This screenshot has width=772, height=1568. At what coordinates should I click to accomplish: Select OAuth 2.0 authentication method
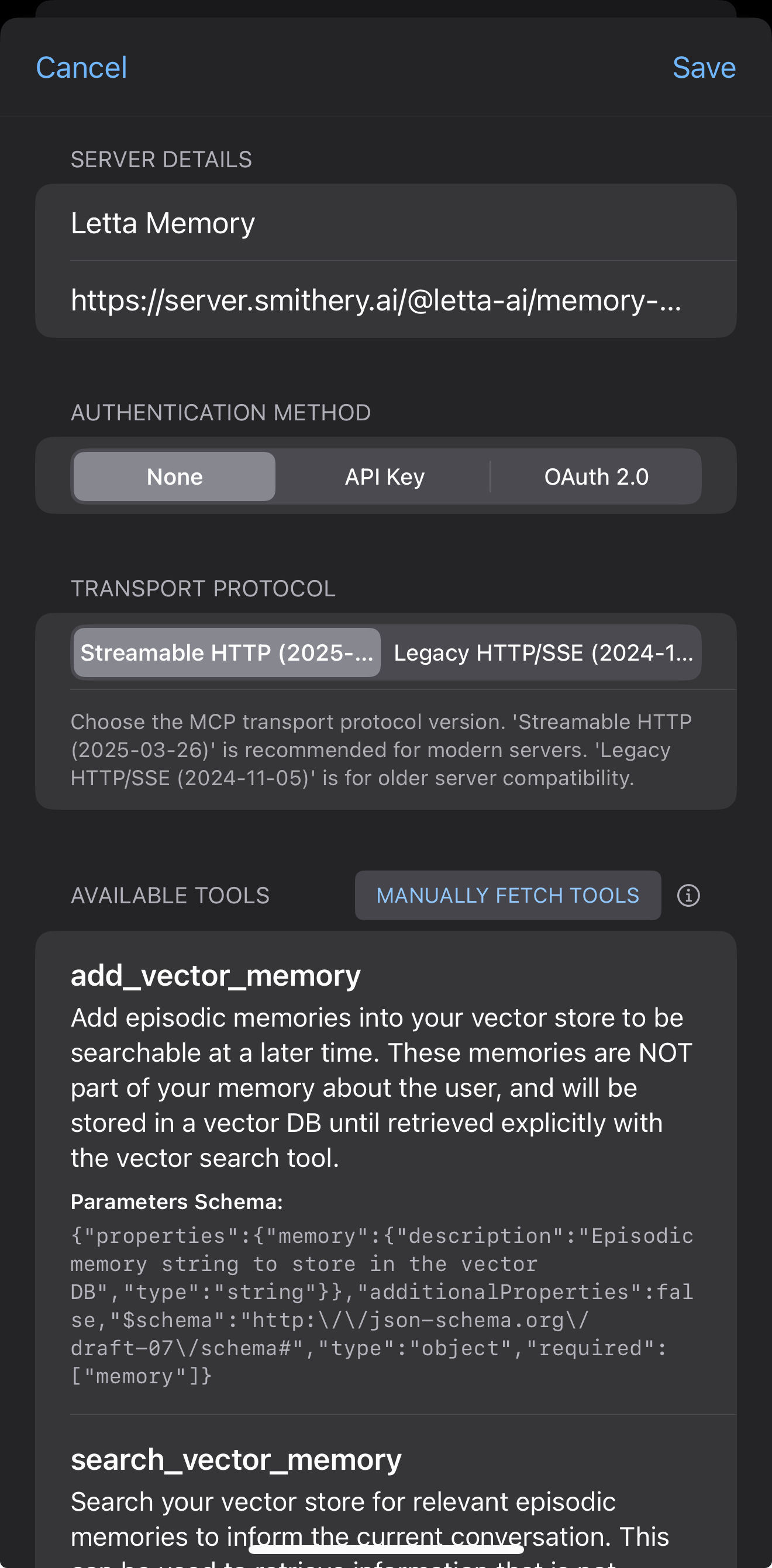click(x=596, y=476)
